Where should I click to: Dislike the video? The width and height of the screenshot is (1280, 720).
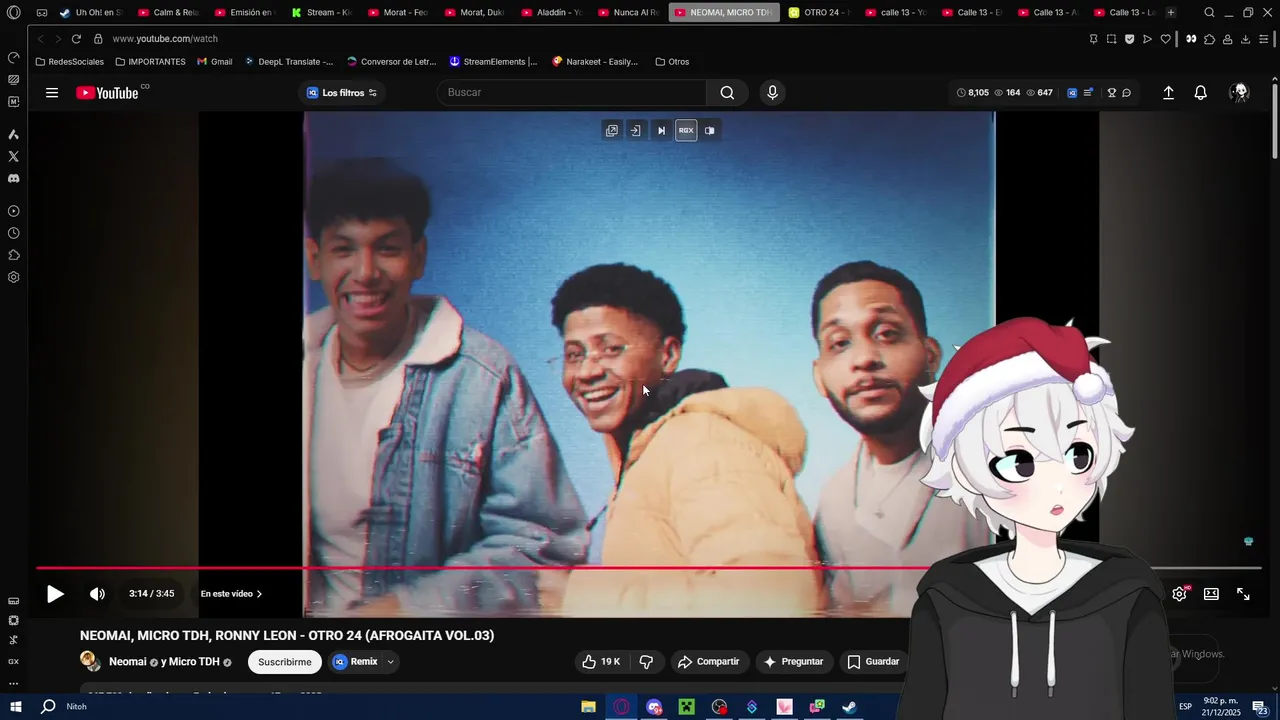click(646, 662)
